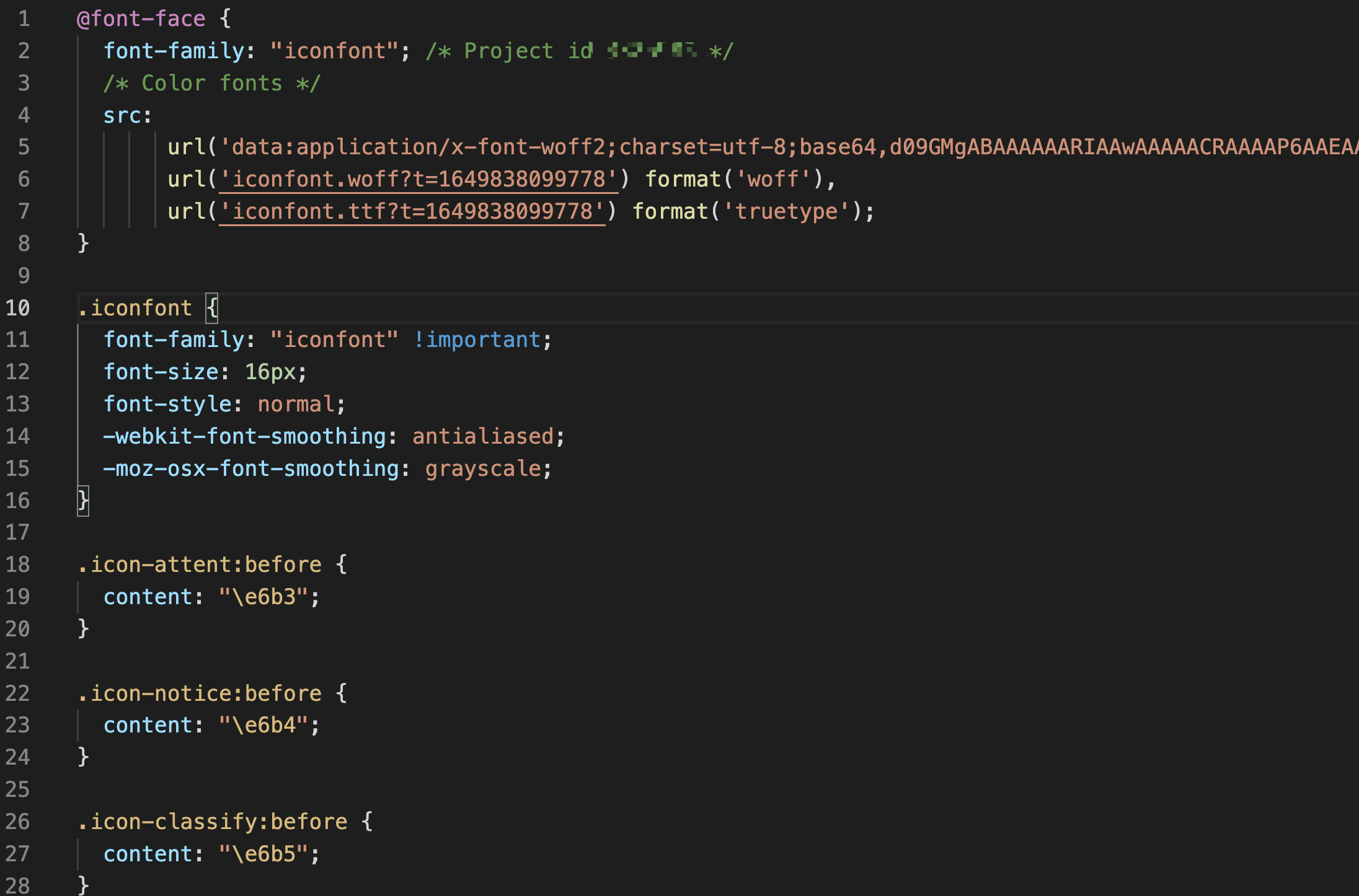
Task: Click the .icon-attent:before selector
Action: point(200,564)
